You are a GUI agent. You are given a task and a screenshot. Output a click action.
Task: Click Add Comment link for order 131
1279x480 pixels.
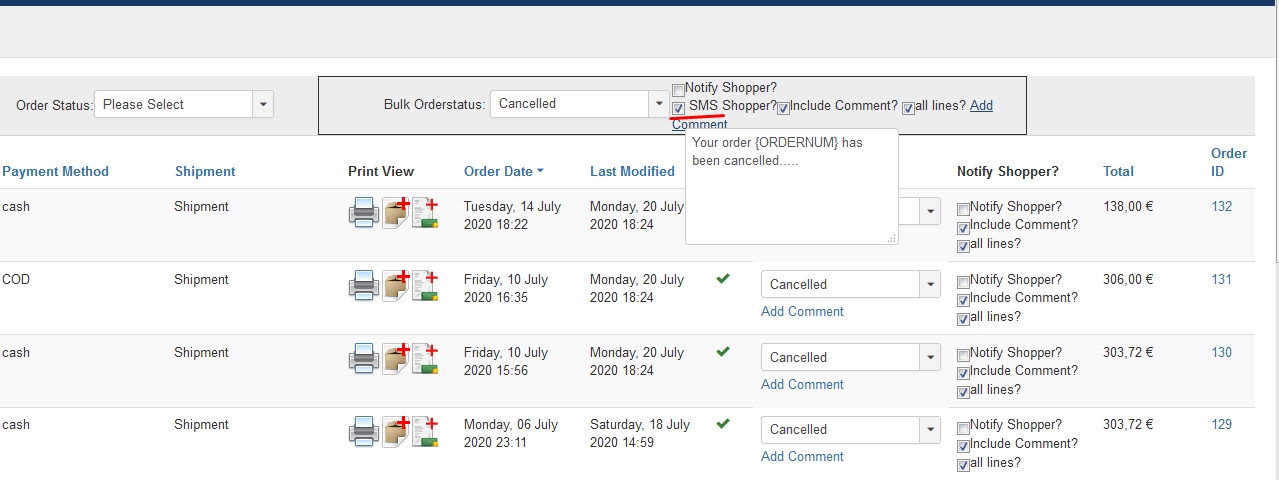[802, 311]
